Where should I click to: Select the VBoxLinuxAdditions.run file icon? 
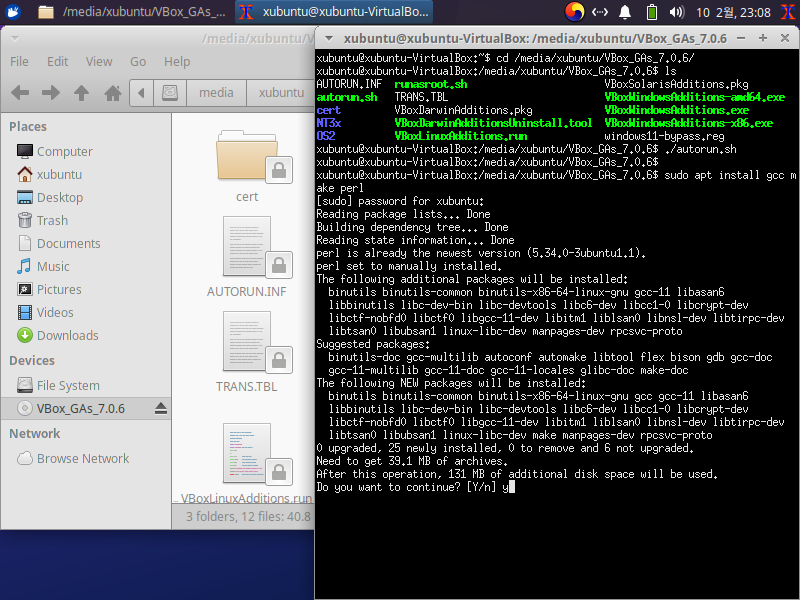tap(247, 455)
